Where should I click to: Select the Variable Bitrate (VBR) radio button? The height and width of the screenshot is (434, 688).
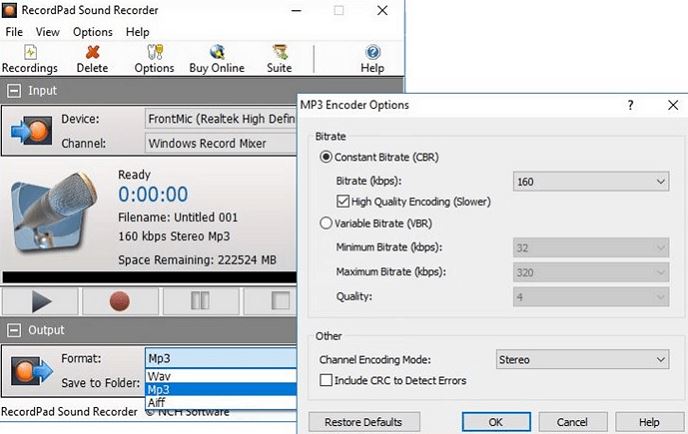coord(326,223)
